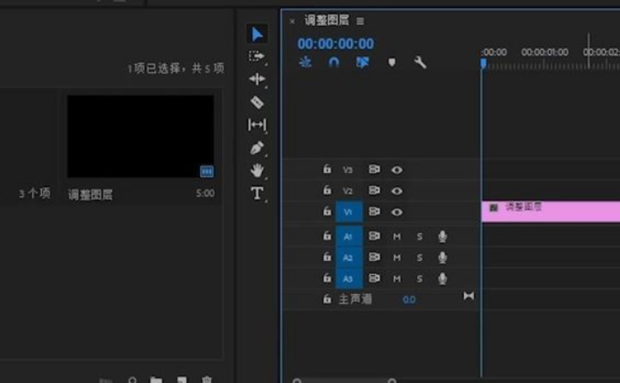This screenshot has width=620, height=383.
Task: Toggle V1 track targeting
Action: (349, 212)
